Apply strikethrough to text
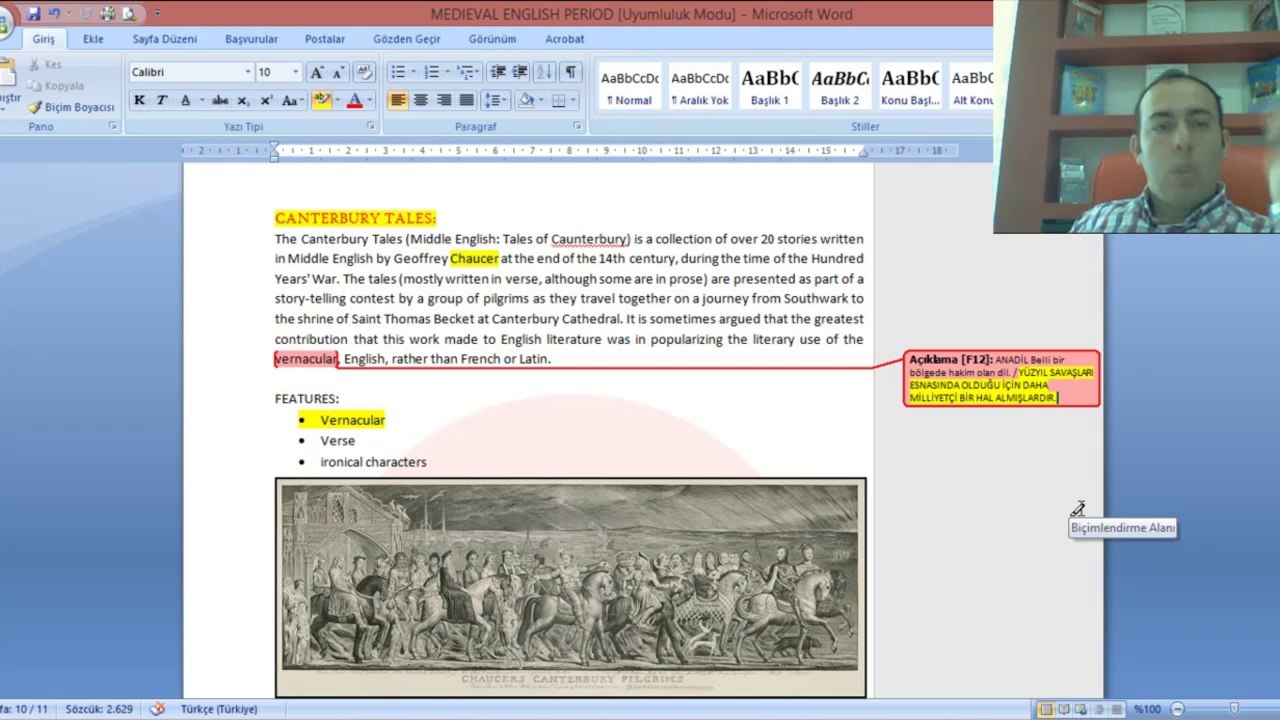Screen dimensions: 1280x720 coord(220,100)
